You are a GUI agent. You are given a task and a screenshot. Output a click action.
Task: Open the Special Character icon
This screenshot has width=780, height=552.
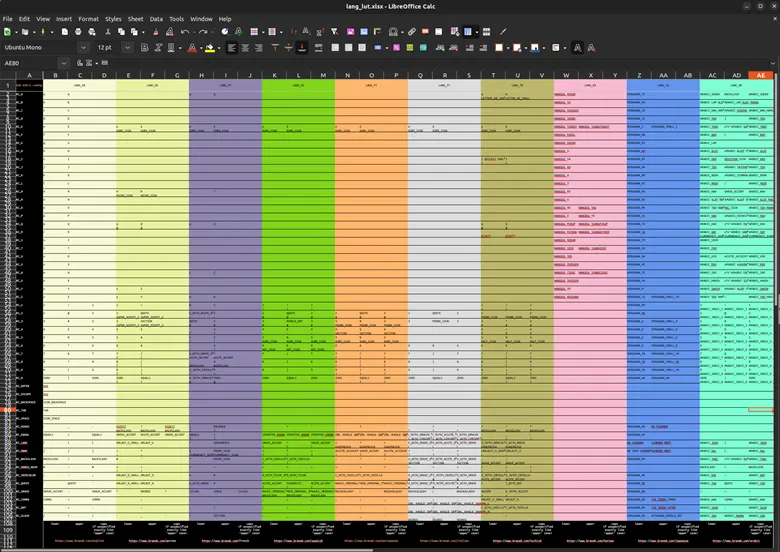tap(393, 32)
